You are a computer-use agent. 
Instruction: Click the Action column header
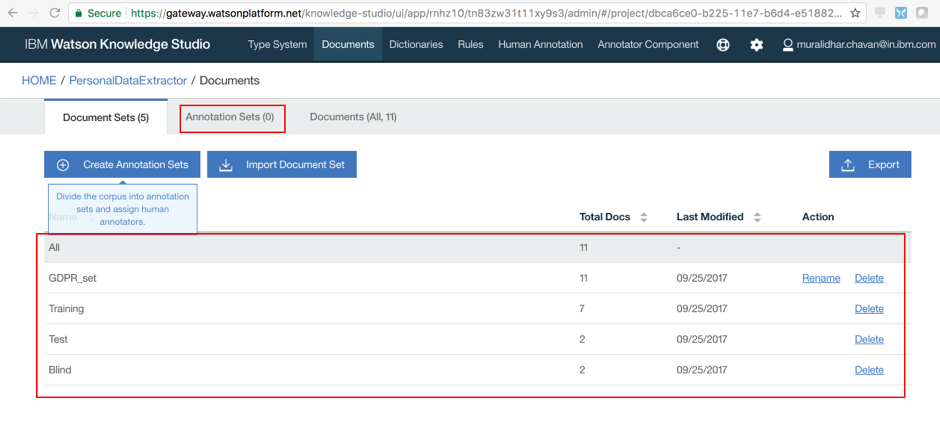[818, 217]
